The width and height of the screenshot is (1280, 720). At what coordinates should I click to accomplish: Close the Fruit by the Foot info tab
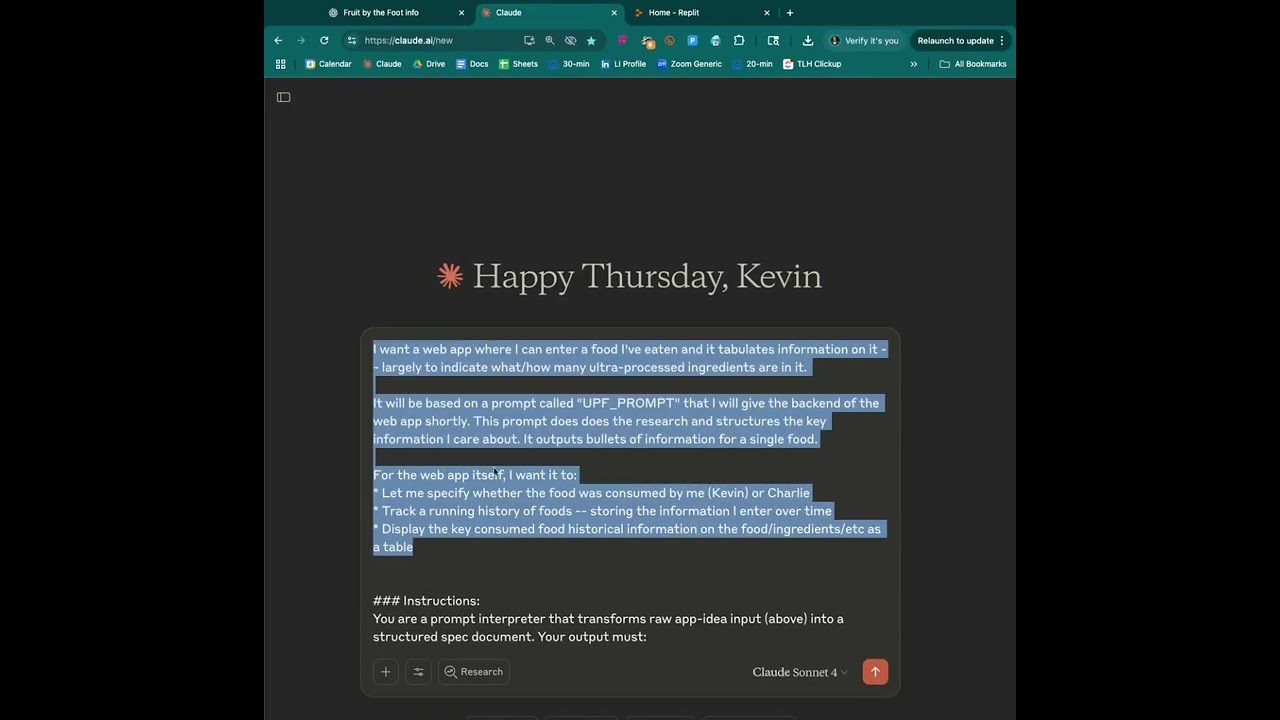click(x=461, y=13)
